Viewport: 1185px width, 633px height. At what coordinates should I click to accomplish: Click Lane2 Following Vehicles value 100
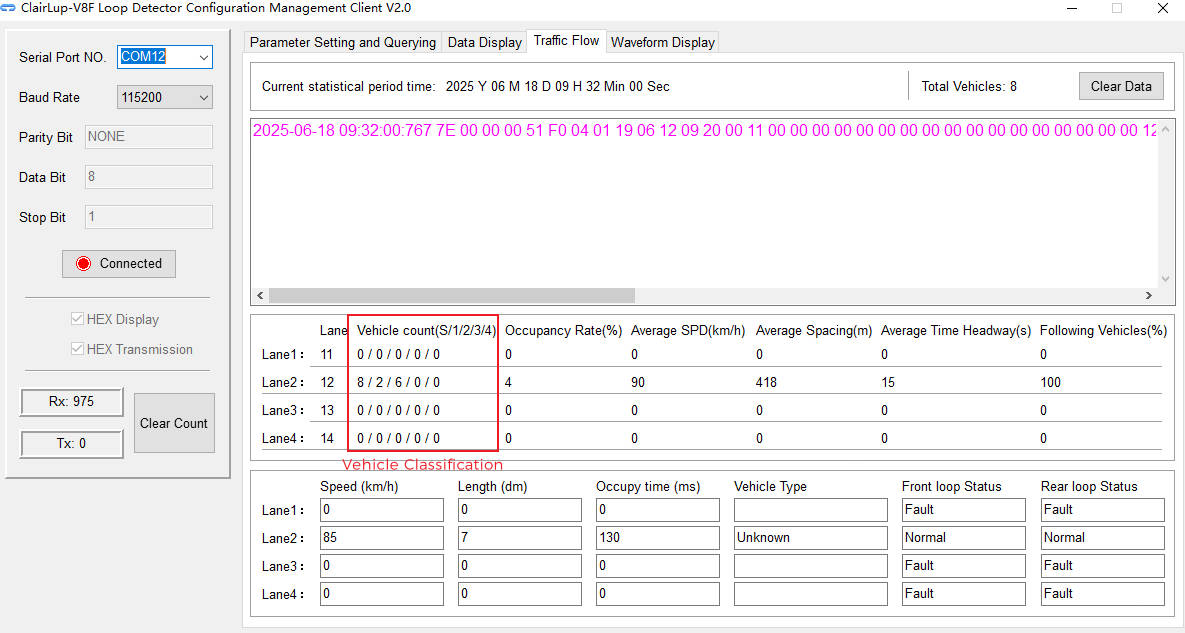point(1050,382)
